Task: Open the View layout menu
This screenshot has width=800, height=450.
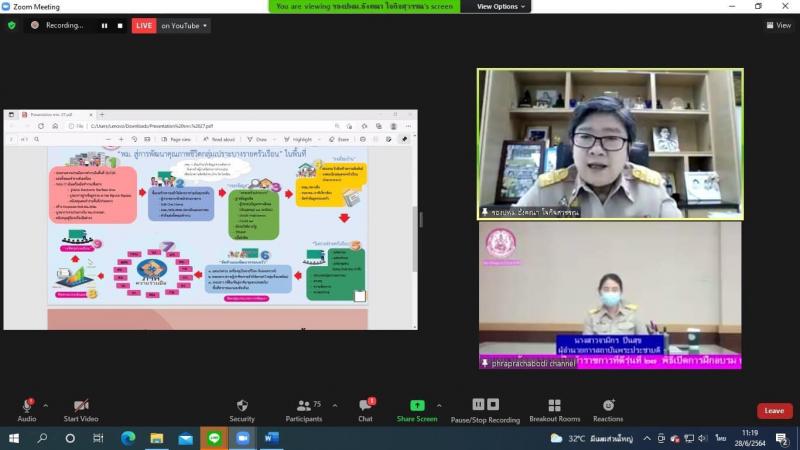Action: click(x=779, y=25)
